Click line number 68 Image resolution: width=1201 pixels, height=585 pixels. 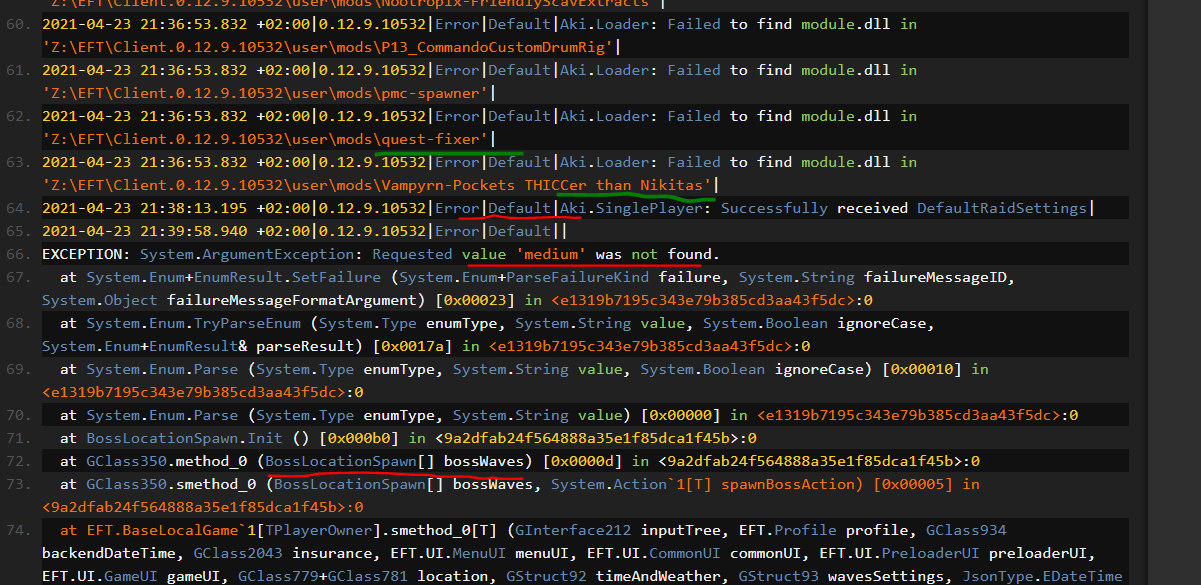click(x=16, y=323)
